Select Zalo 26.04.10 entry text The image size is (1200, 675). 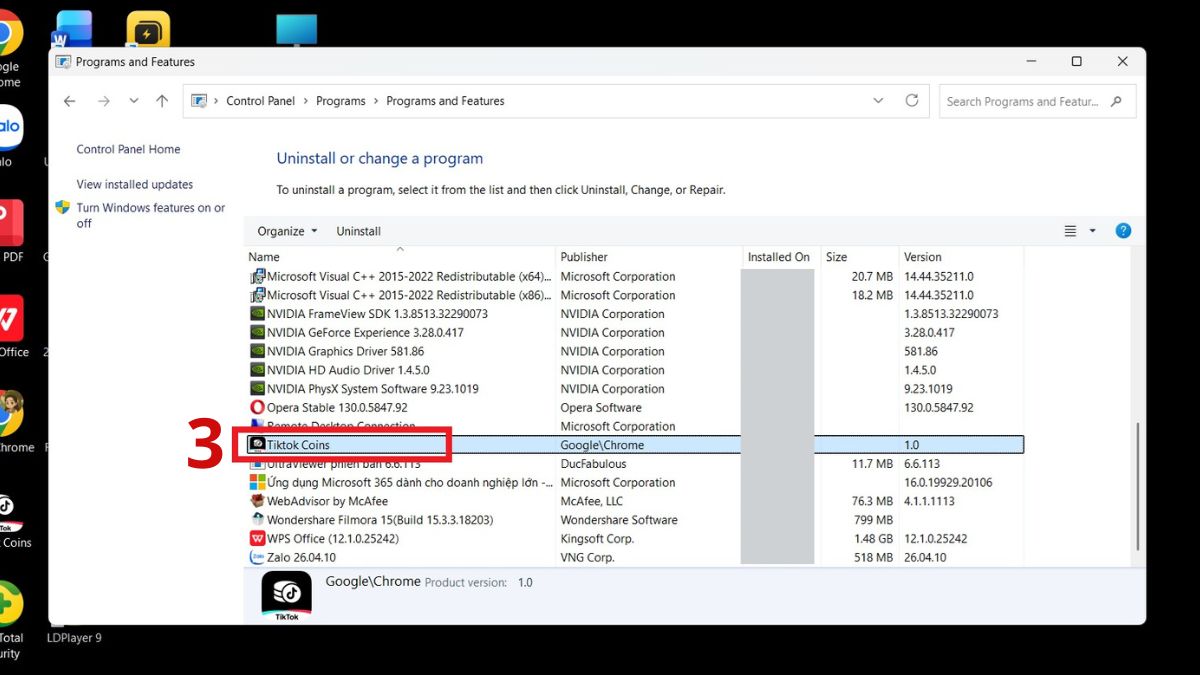pyautogui.click(x=301, y=558)
